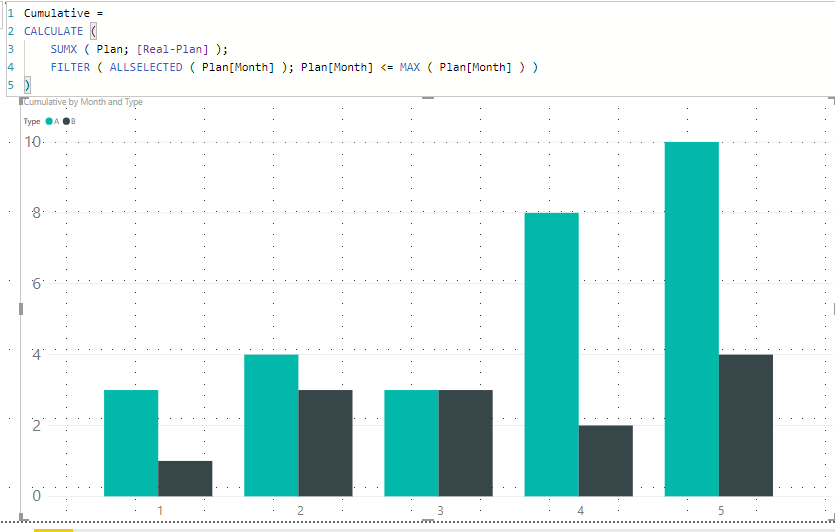The width and height of the screenshot is (835, 532).
Task: Select the teal Type A bar for month 4
Action: (552, 354)
